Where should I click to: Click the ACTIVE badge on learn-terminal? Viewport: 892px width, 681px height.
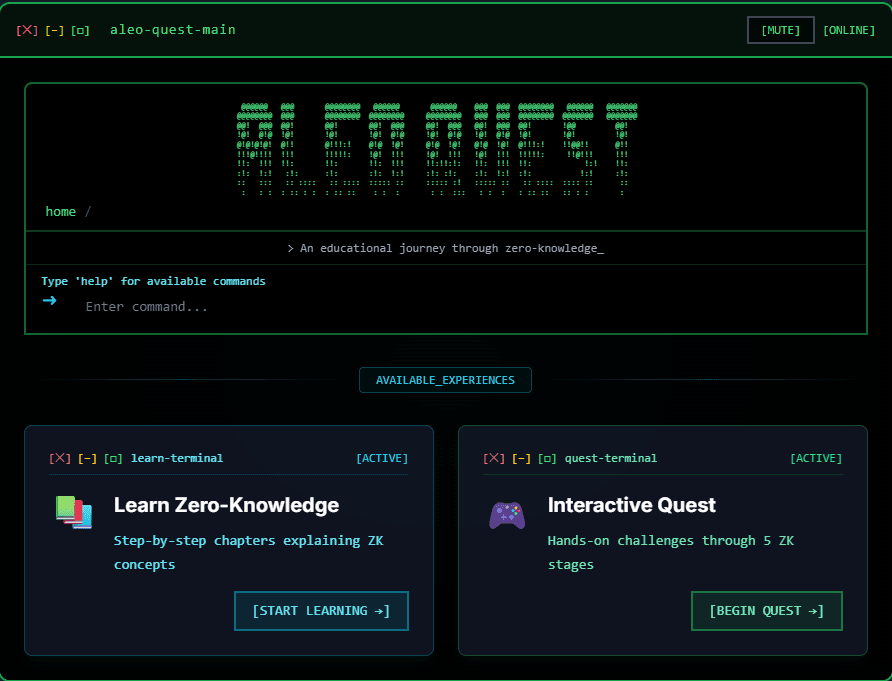tap(382, 458)
